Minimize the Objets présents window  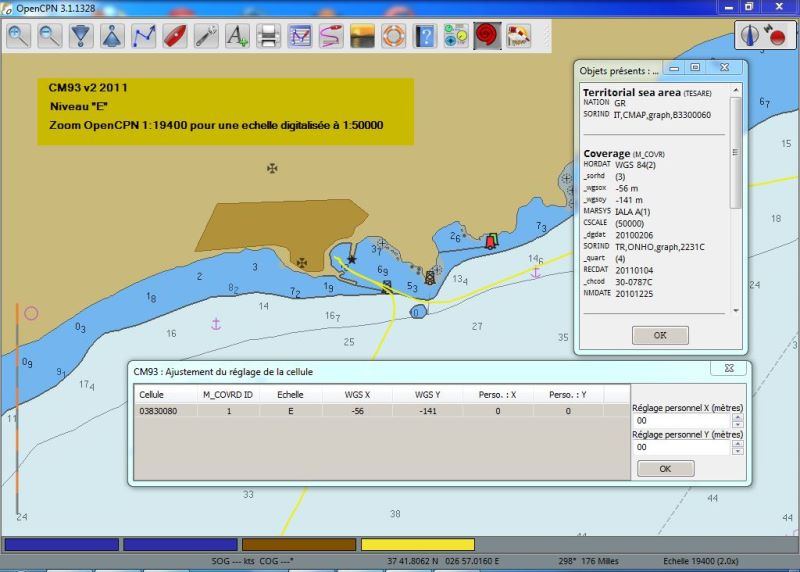click(x=674, y=67)
